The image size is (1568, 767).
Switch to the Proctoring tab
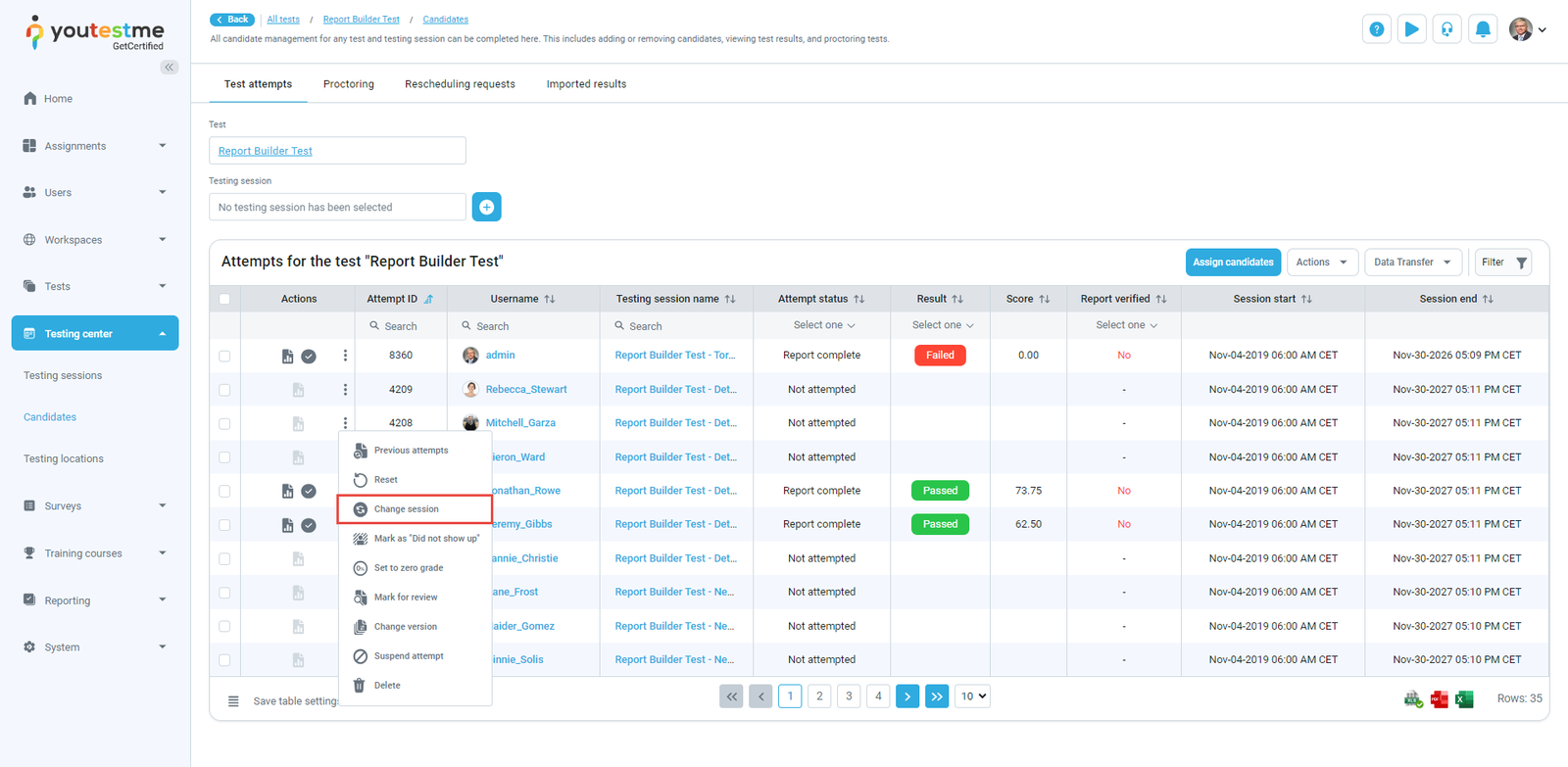348,84
